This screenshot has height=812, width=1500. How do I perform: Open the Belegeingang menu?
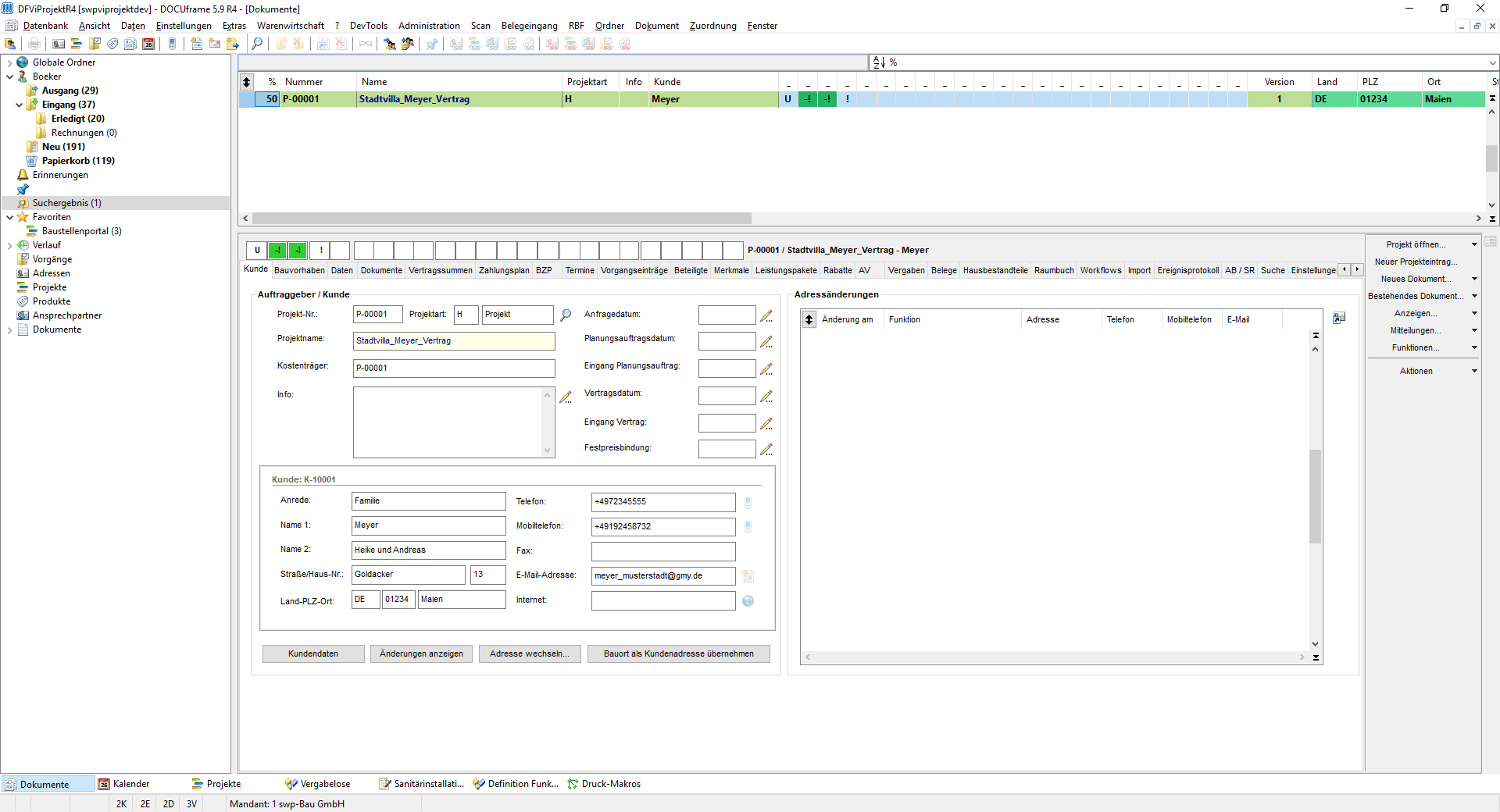tap(530, 26)
